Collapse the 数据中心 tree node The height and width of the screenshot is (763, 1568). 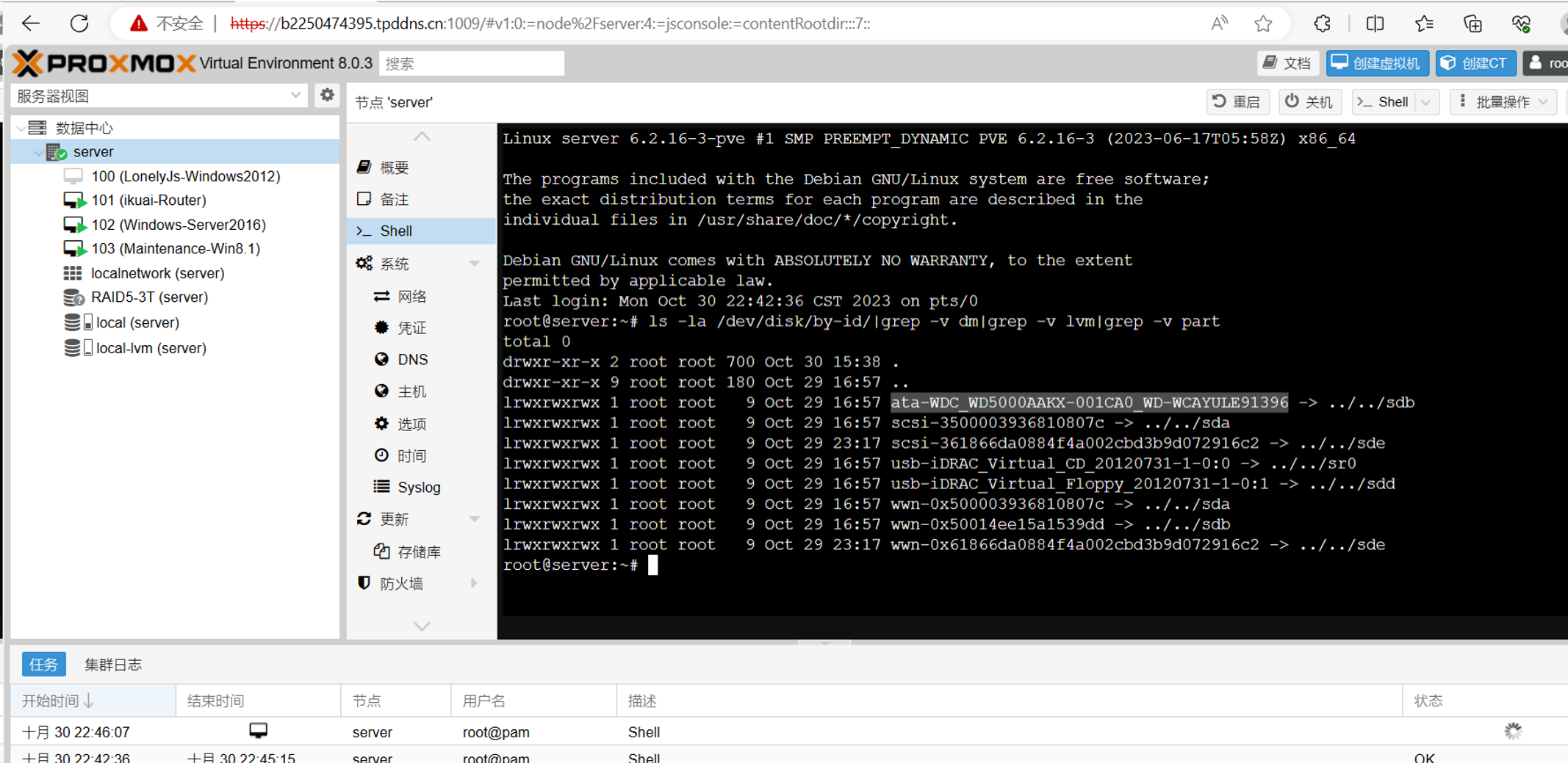point(21,129)
